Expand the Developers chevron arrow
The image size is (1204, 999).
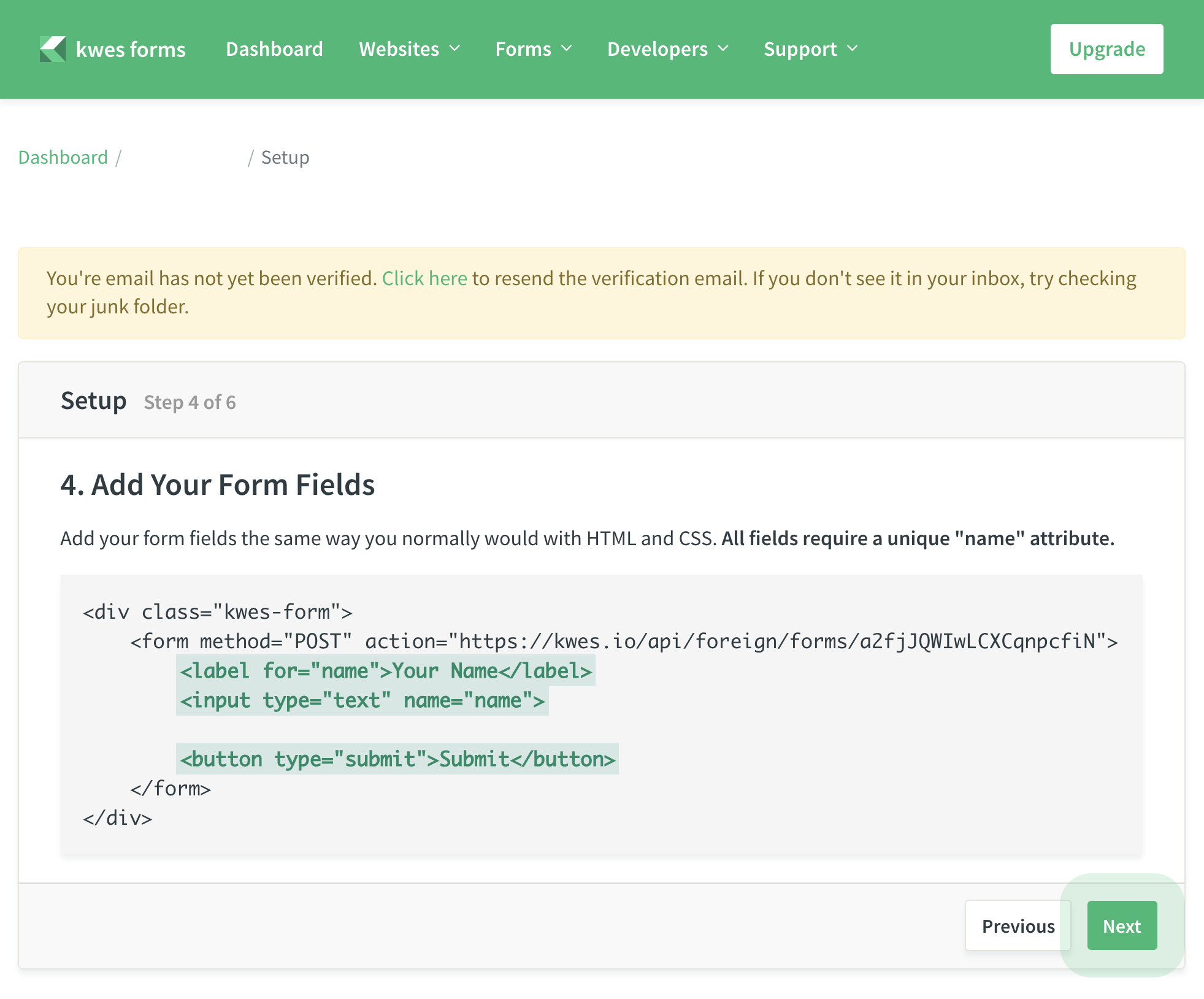tap(723, 48)
